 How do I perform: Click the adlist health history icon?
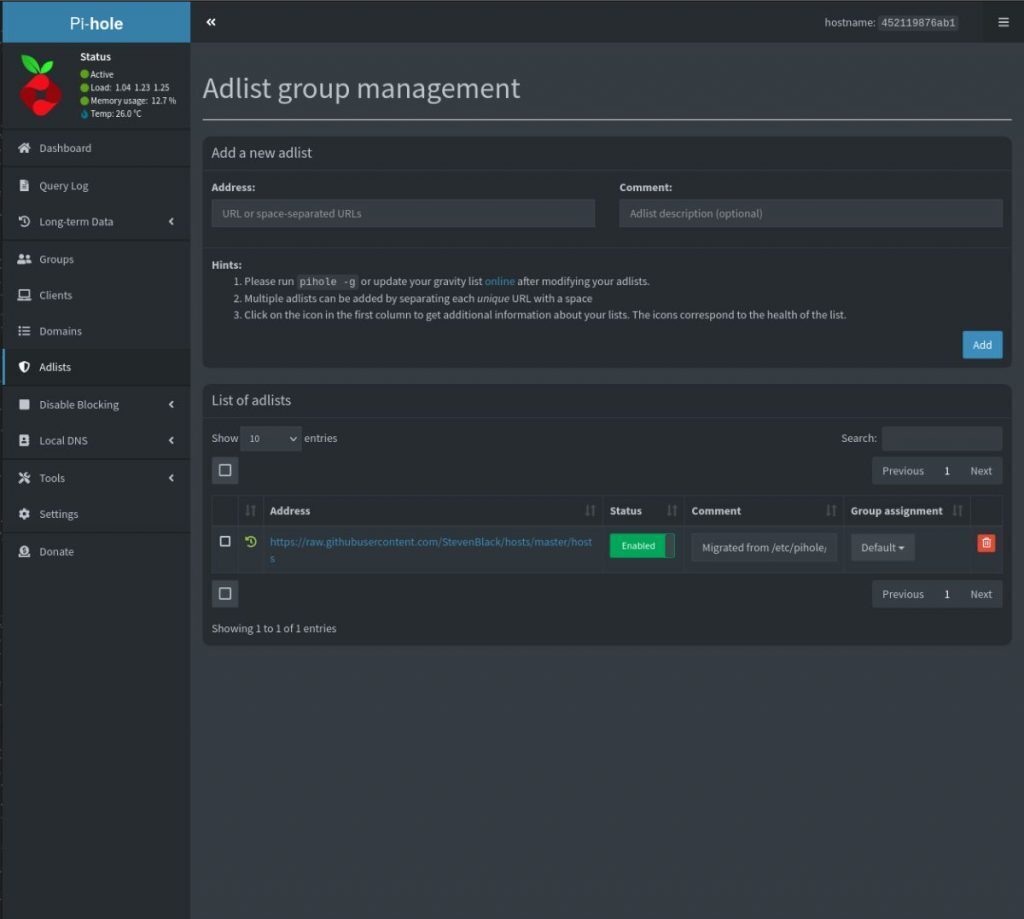249,541
